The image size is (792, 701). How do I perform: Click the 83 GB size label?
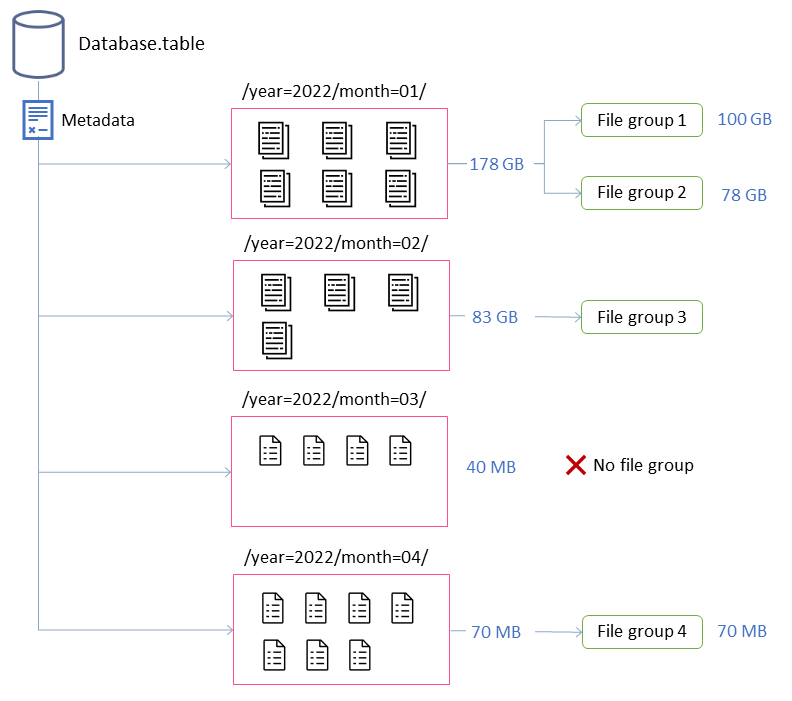point(495,318)
